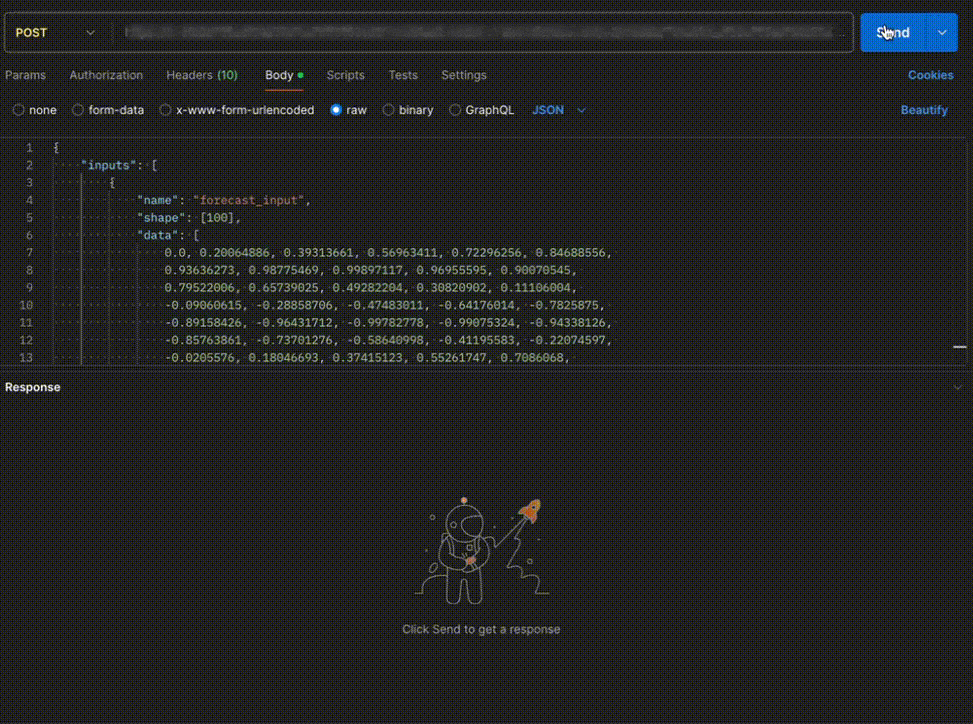Click line number 7 in the gutter
973x724 pixels.
pos(29,253)
